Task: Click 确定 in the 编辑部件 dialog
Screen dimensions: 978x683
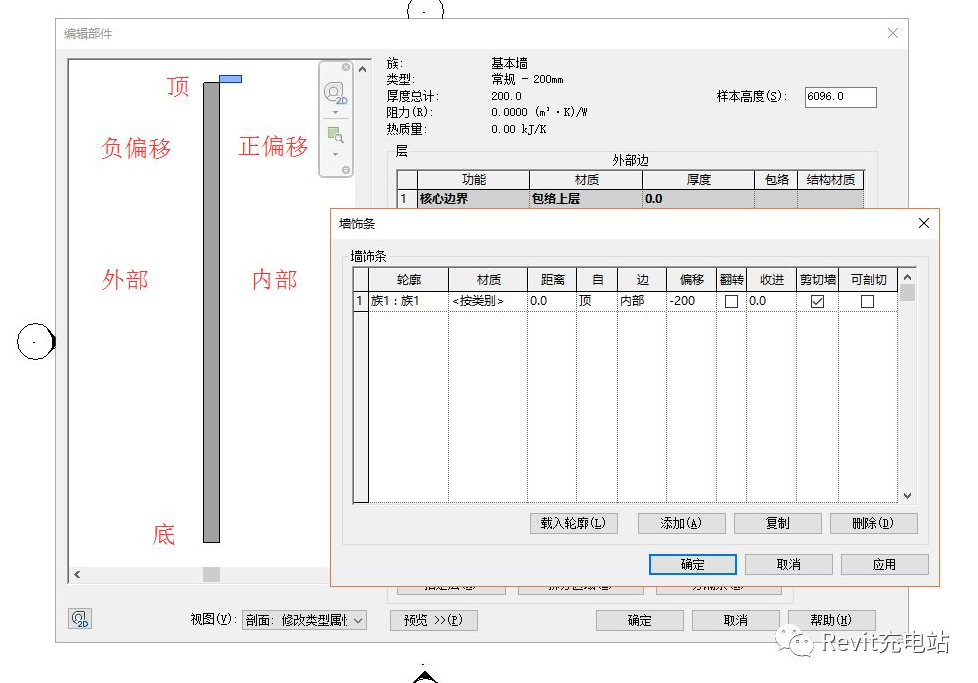Action: point(639,621)
